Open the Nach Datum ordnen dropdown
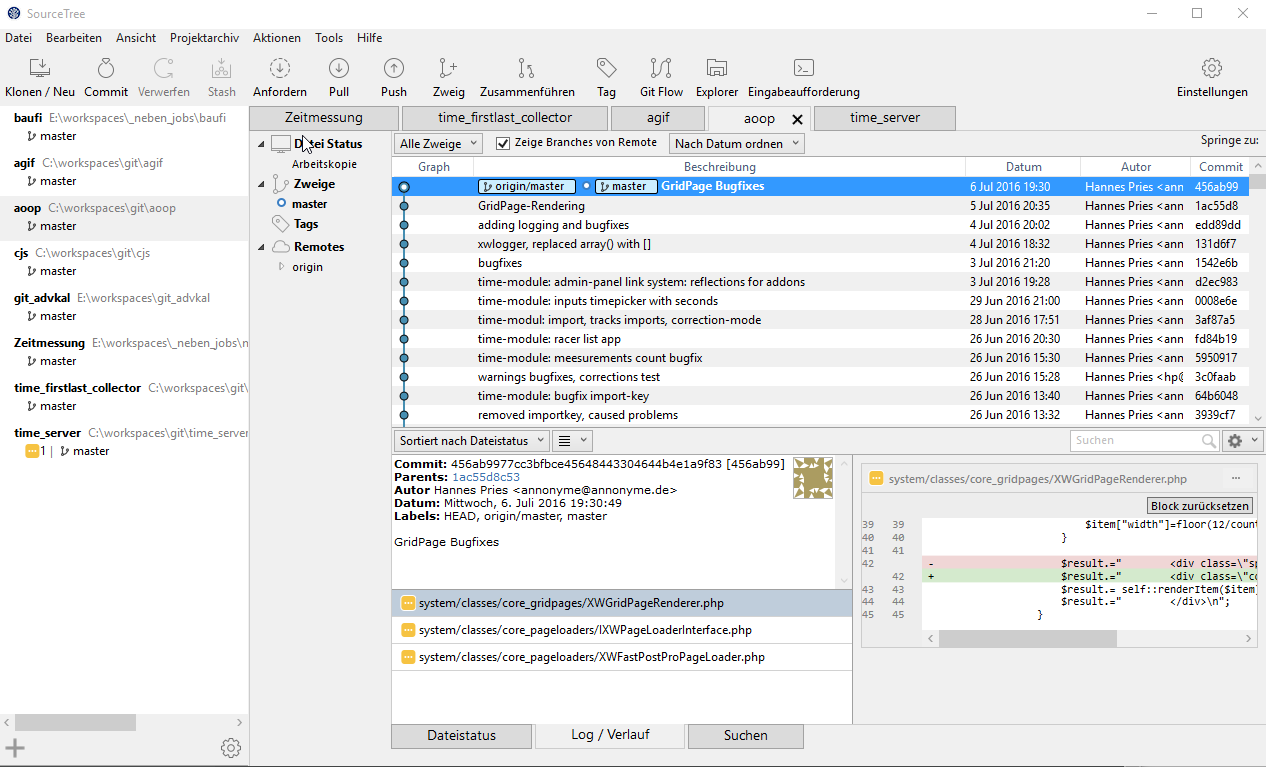This screenshot has height=767, width=1266. click(737, 144)
